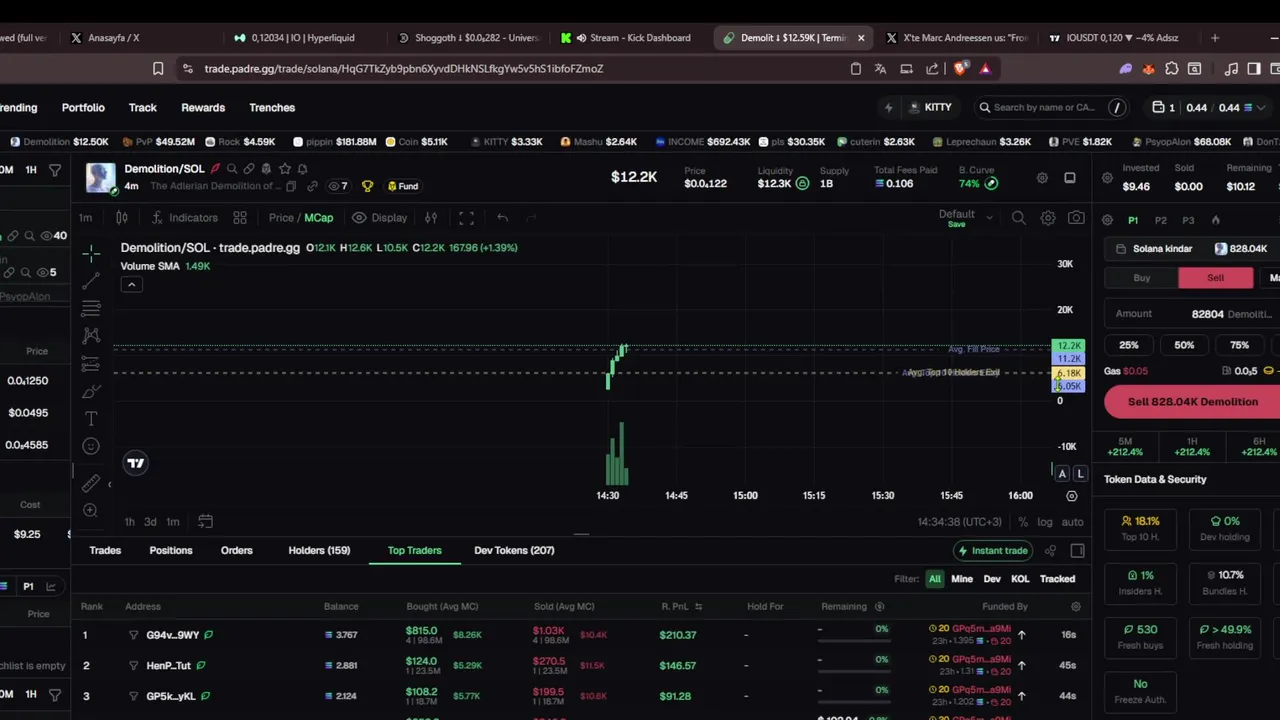Open chart adjustment sliders icon
Viewport: 1280px width, 720px height.
(431, 217)
